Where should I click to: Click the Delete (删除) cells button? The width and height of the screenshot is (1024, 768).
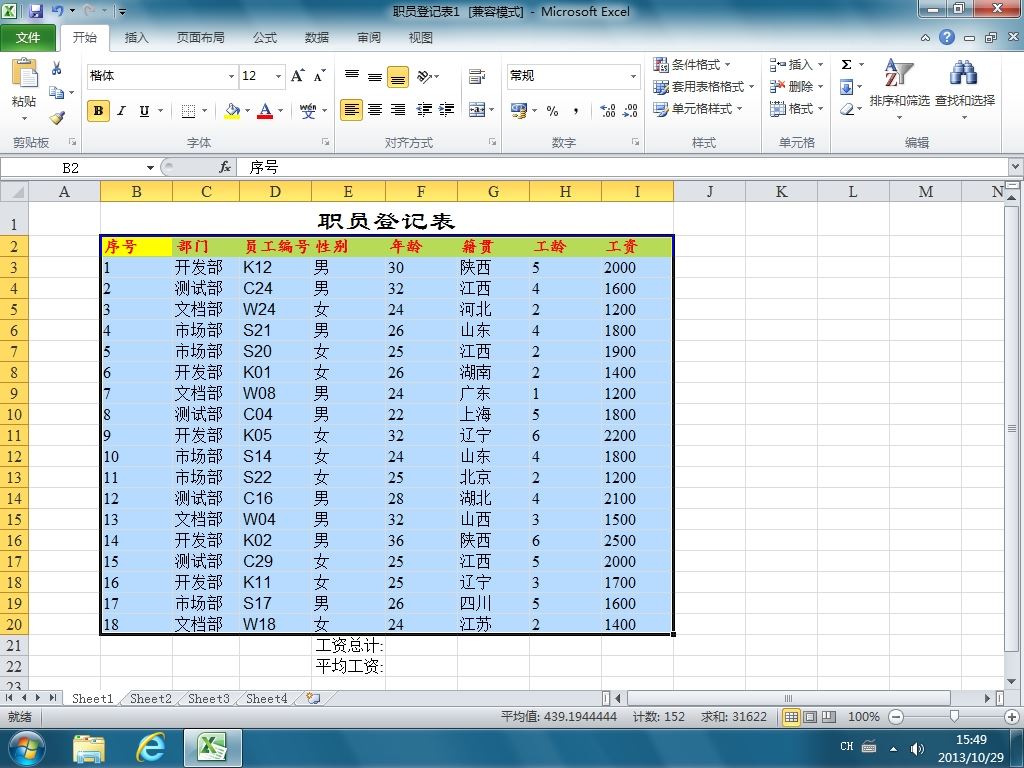(796, 86)
